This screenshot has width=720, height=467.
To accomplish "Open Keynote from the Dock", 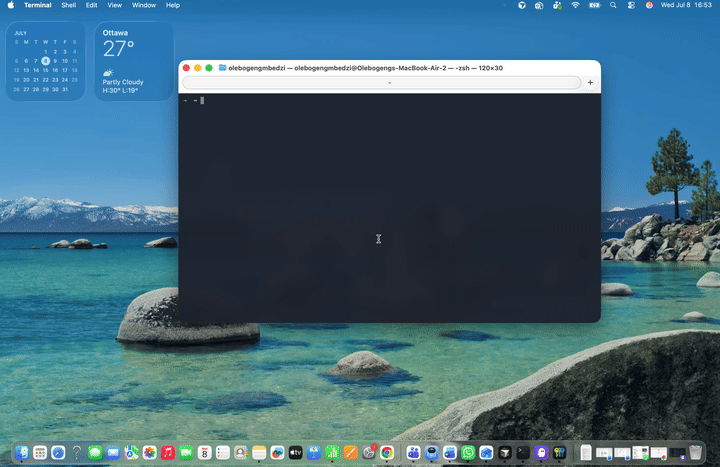I will (x=314, y=453).
